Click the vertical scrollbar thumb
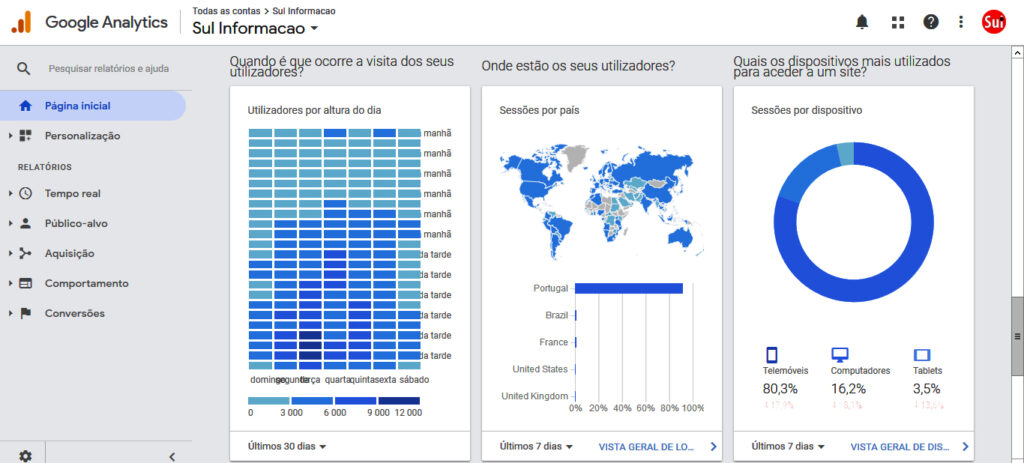1024x463 pixels. point(1017,336)
